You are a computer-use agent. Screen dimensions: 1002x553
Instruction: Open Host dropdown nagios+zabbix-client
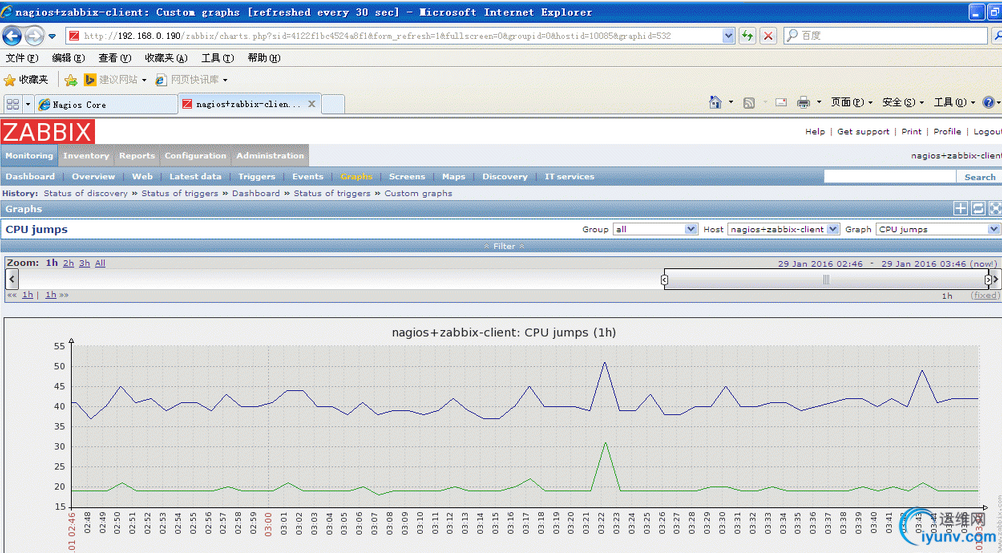point(783,229)
